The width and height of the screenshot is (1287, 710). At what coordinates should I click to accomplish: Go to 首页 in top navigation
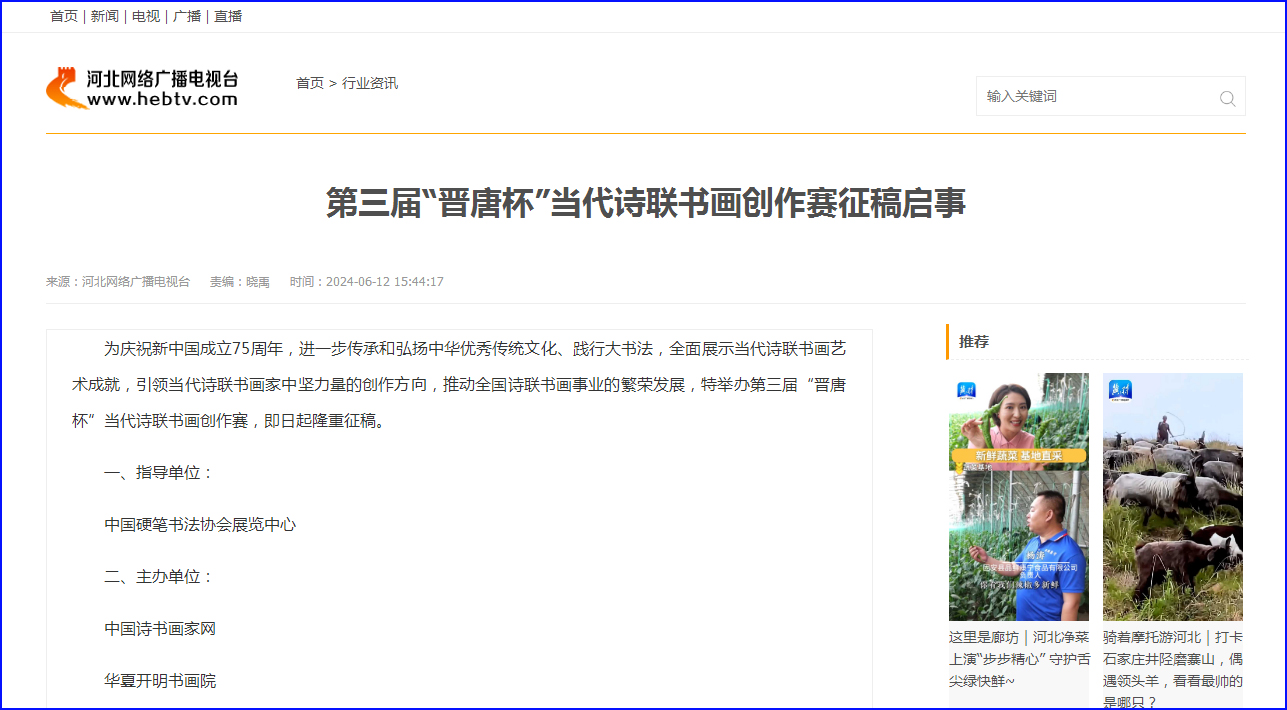click(64, 16)
